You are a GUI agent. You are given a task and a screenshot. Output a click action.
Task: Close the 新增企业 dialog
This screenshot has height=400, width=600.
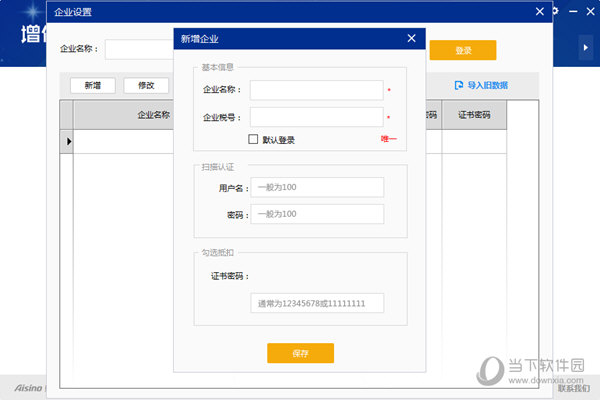[x=411, y=38]
